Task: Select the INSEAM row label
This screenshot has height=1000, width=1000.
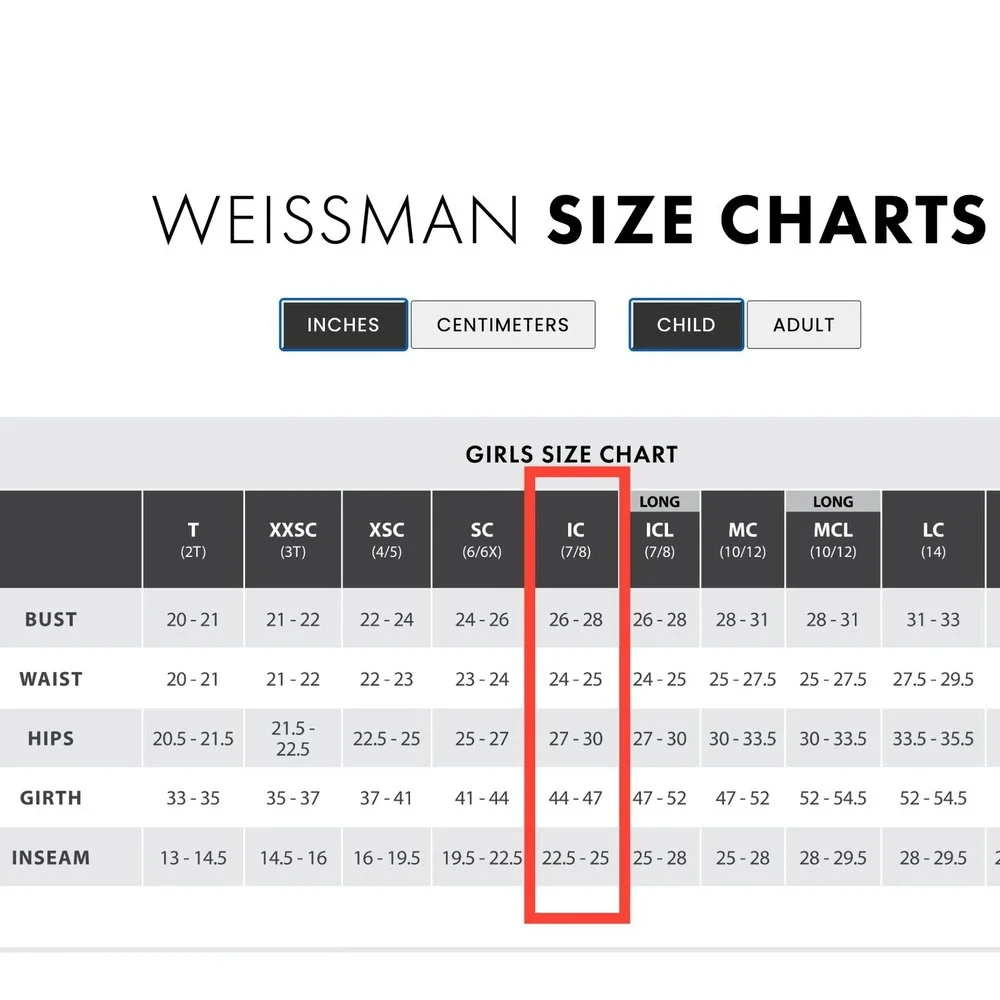Action: click(51, 858)
